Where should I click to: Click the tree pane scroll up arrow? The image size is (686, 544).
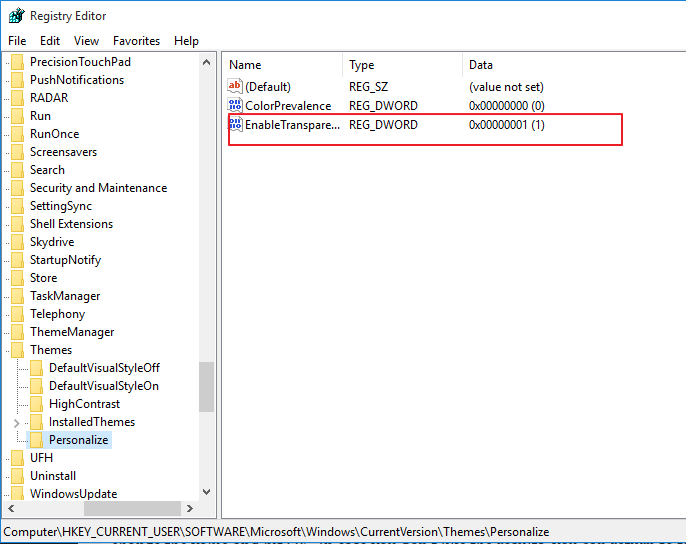[206, 62]
